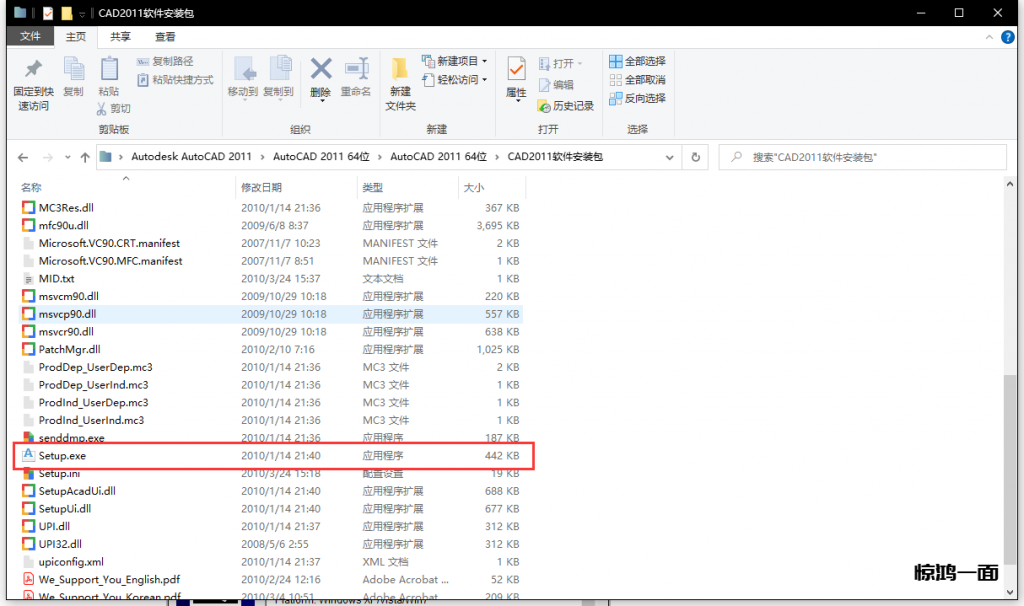
Task: Click the Copy icon in the ribbon
Action: tap(73, 72)
